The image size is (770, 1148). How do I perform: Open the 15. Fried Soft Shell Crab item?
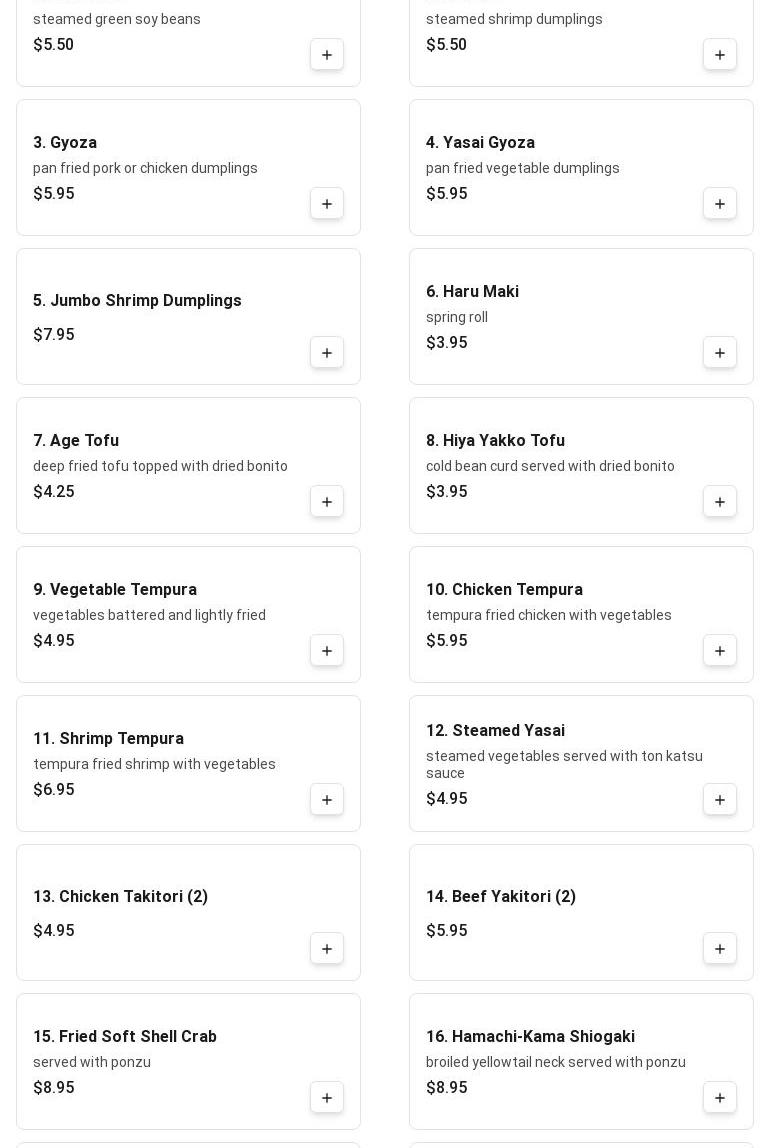click(125, 1037)
